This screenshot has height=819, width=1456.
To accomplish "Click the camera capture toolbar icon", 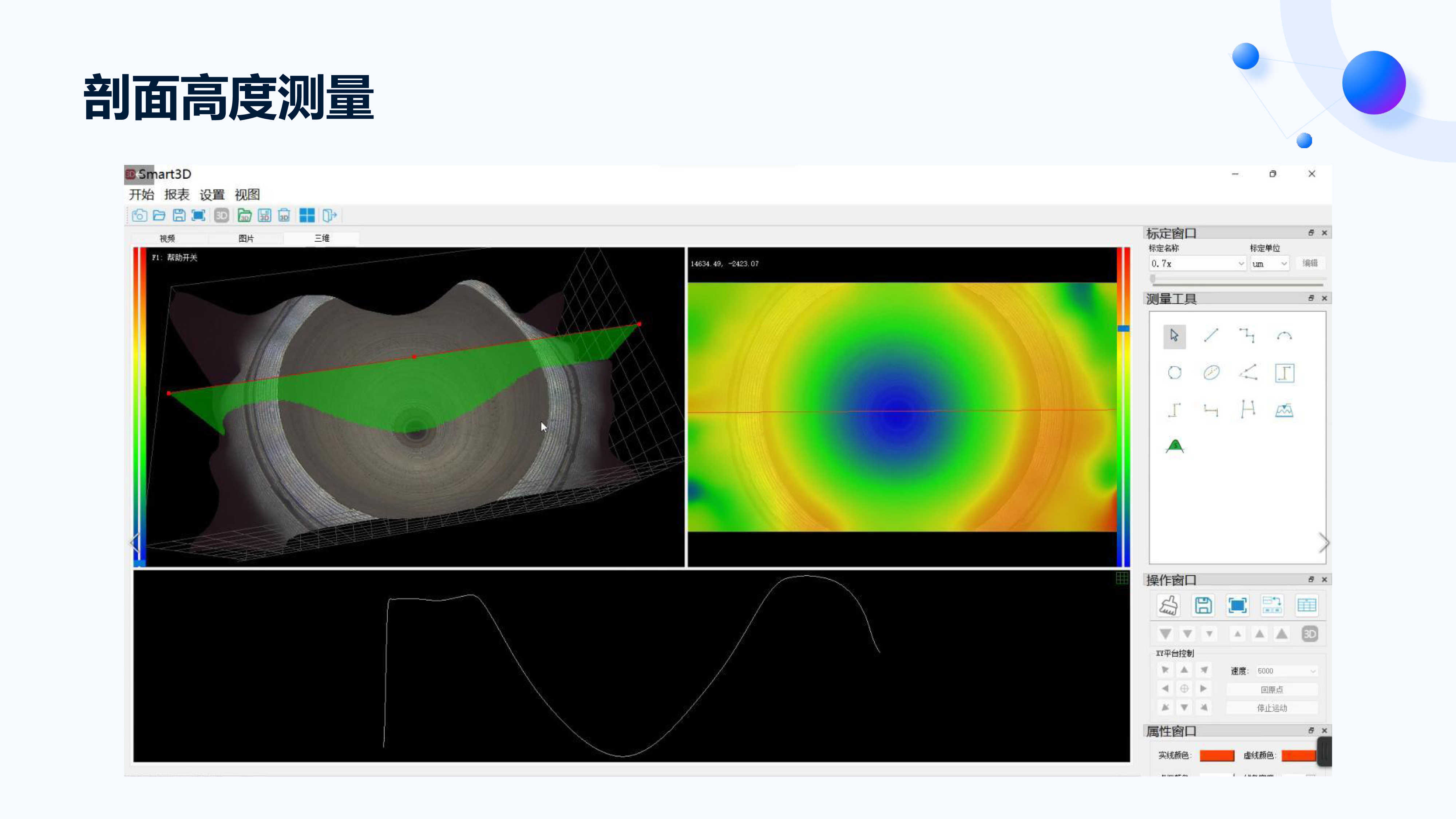I will (x=139, y=215).
